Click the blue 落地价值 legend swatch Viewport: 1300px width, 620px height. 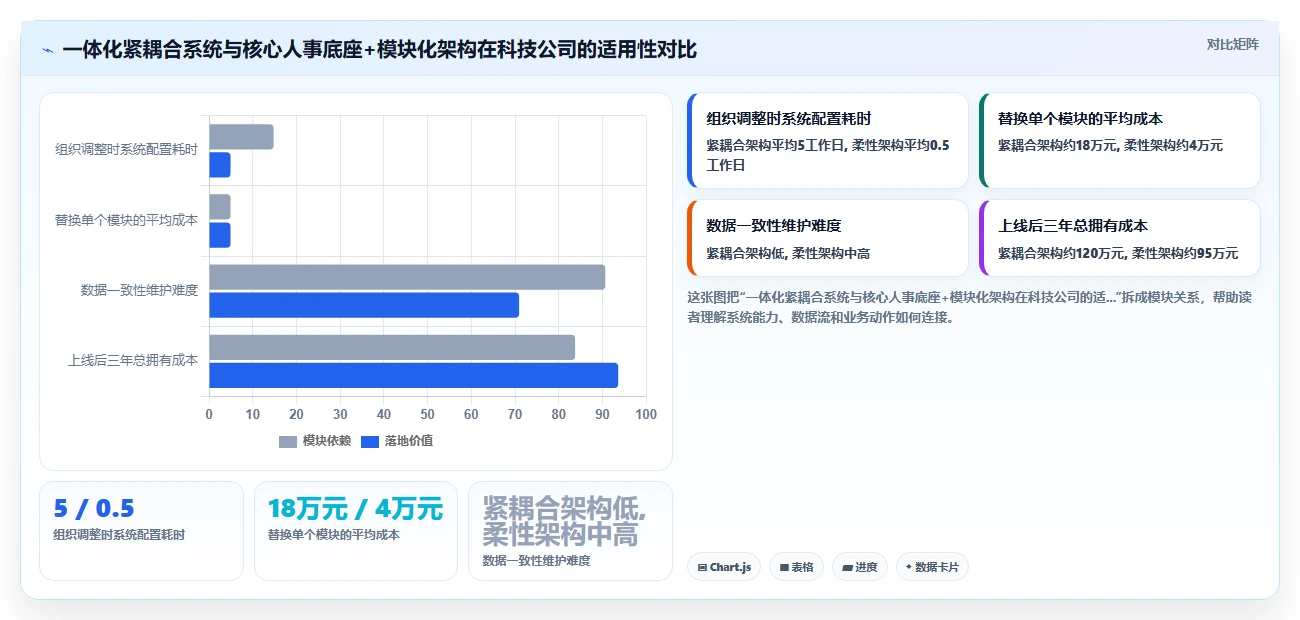370,442
